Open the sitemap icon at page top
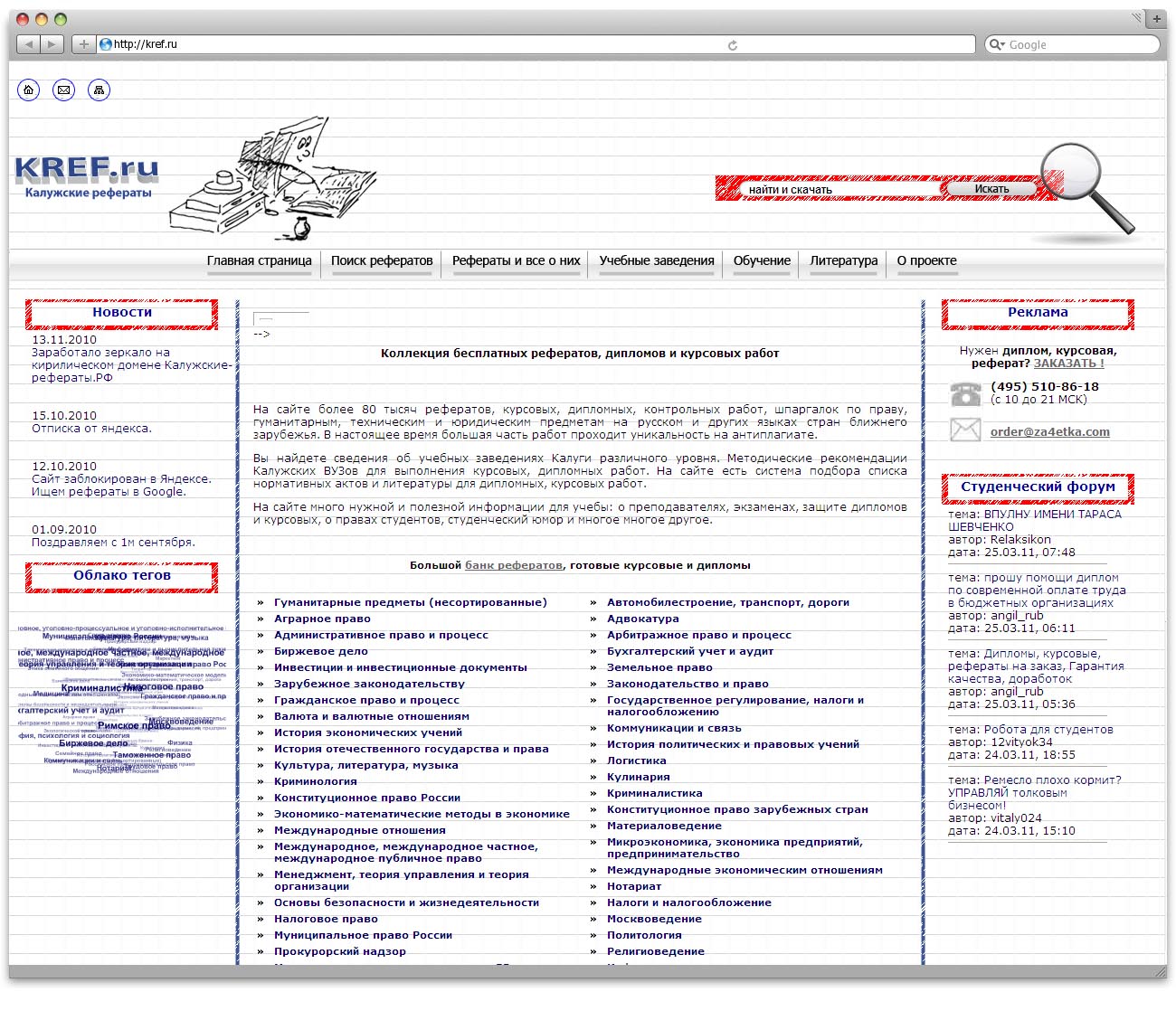Screen dimensions: 1176x1011 point(99,90)
